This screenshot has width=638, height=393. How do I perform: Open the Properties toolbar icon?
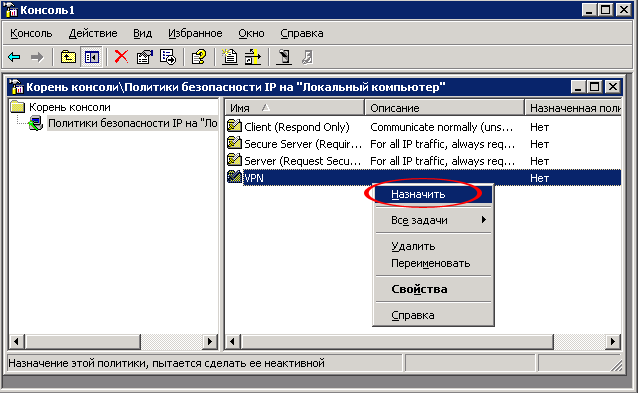click(x=144, y=57)
